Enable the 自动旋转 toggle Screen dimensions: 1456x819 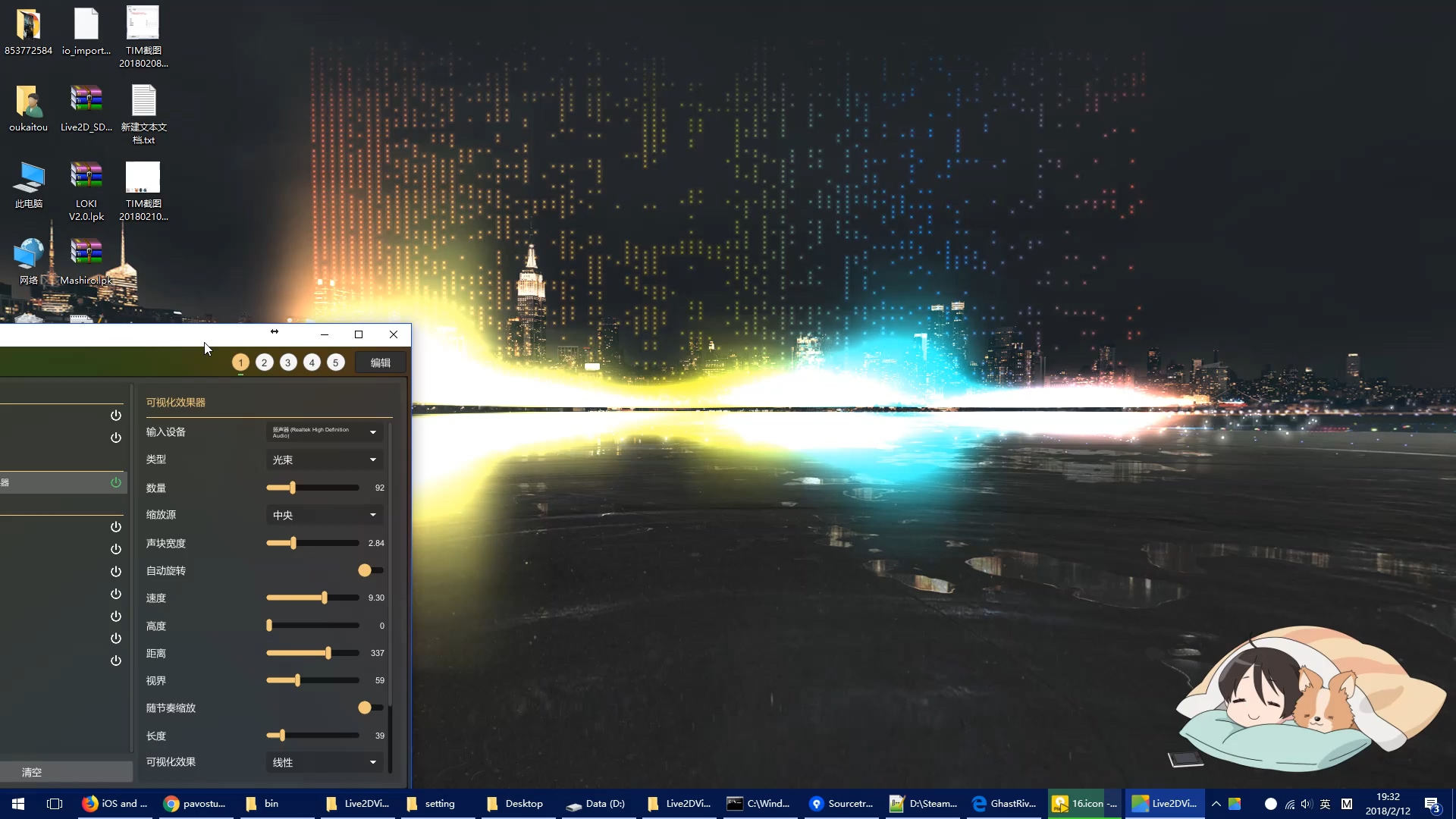369,570
